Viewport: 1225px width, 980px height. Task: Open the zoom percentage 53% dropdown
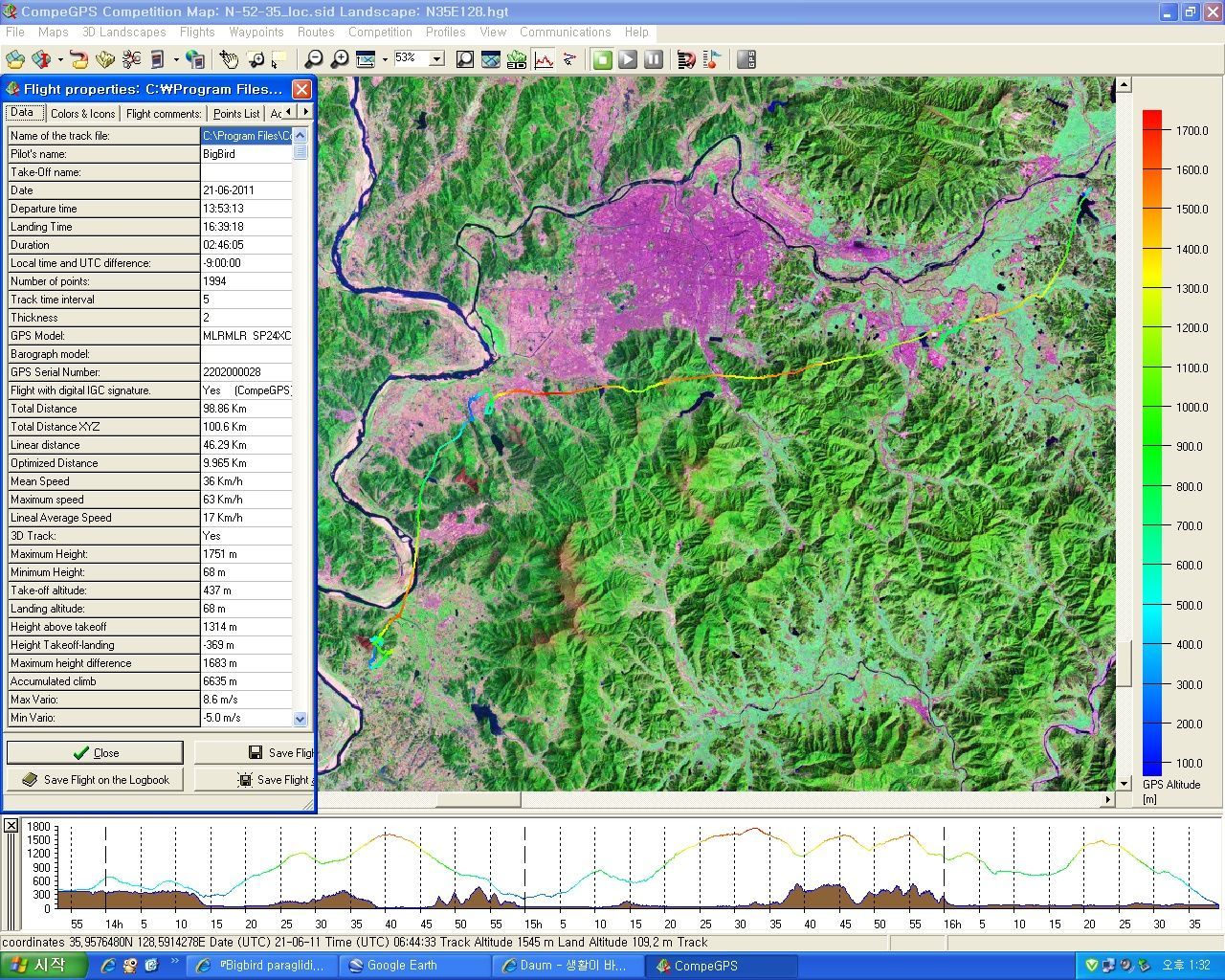click(436, 58)
